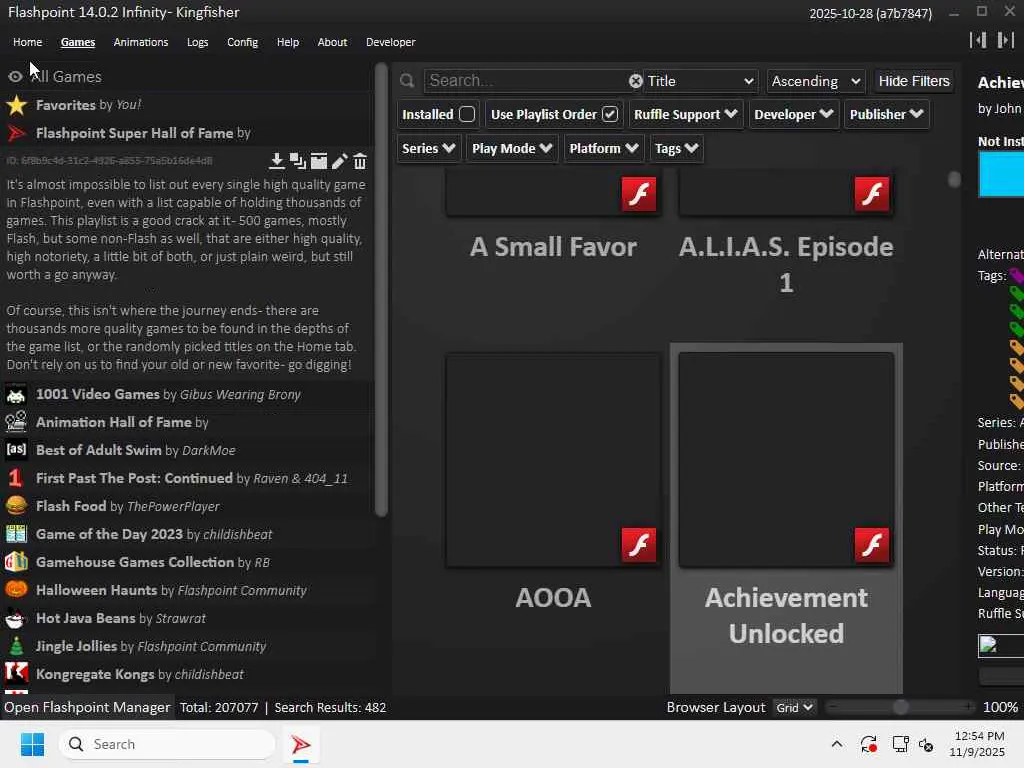Switch to the Animations tab

[140, 42]
